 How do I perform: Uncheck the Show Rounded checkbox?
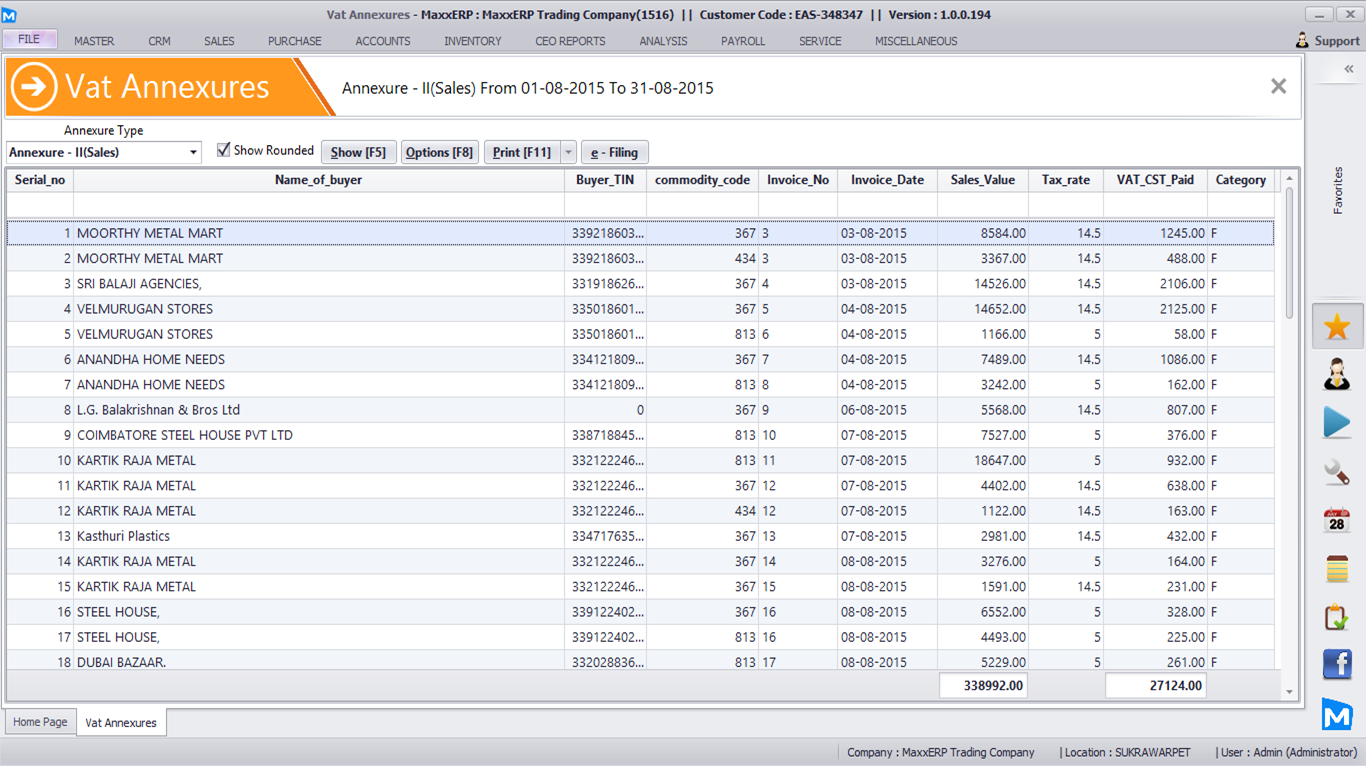point(224,150)
